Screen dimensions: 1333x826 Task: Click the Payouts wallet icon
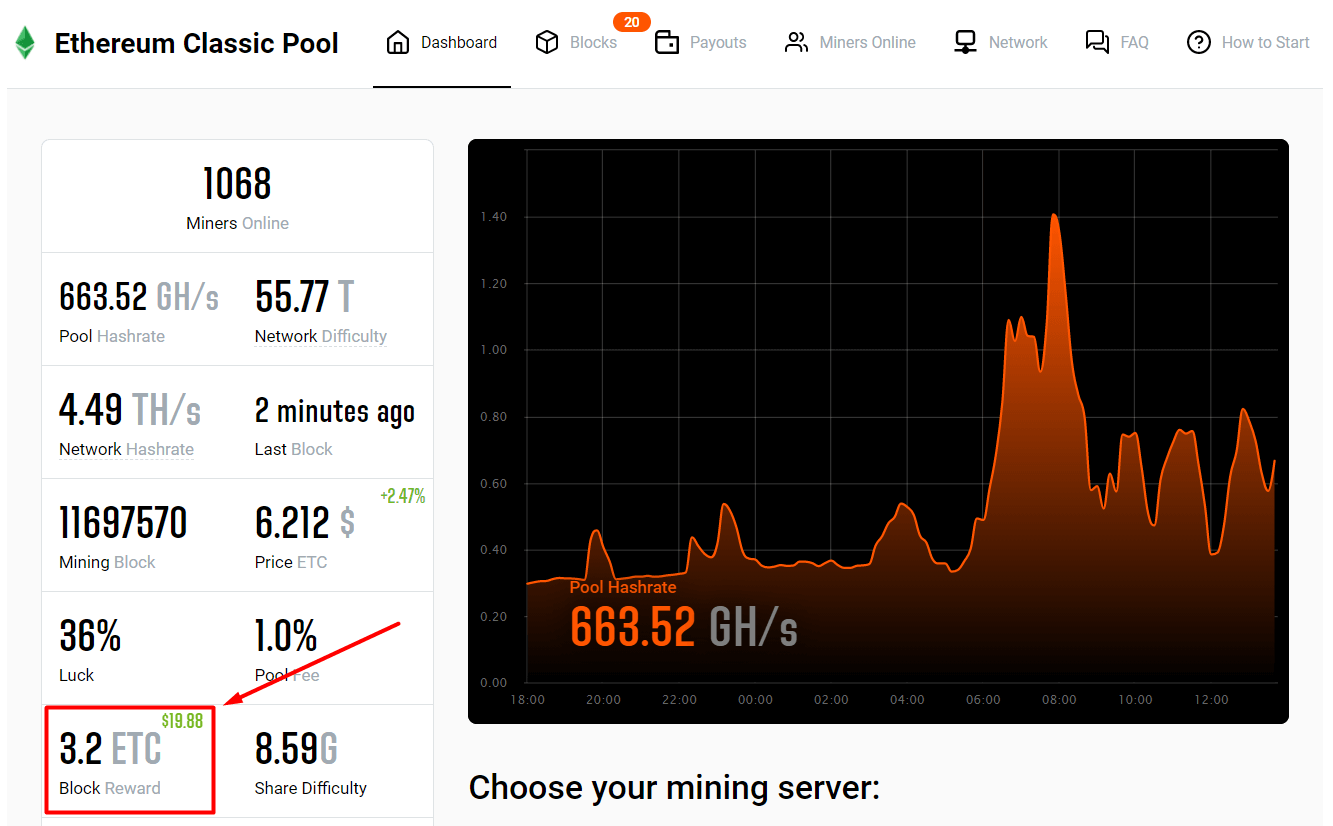pyautogui.click(x=667, y=43)
